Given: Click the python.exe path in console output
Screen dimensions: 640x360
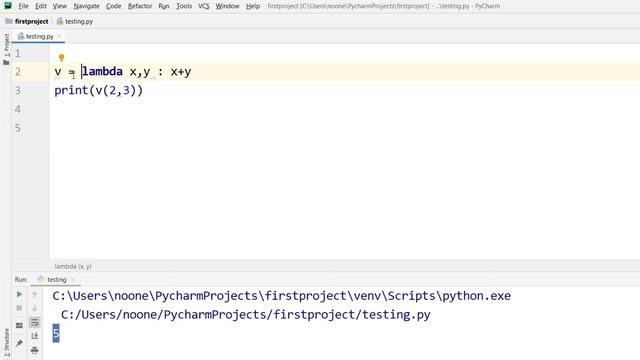Looking at the screenshot, I should pyautogui.click(x=282, y=296).
